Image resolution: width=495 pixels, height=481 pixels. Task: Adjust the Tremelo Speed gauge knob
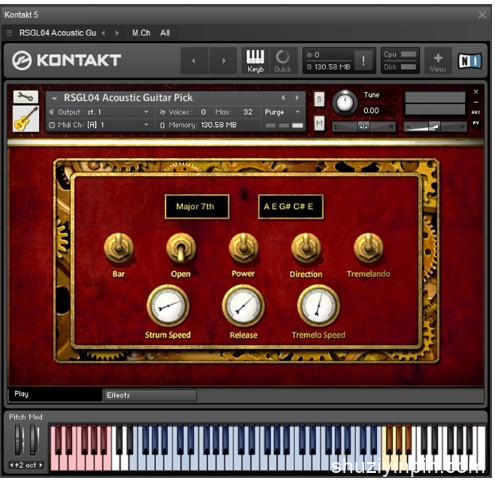(319, 306)
